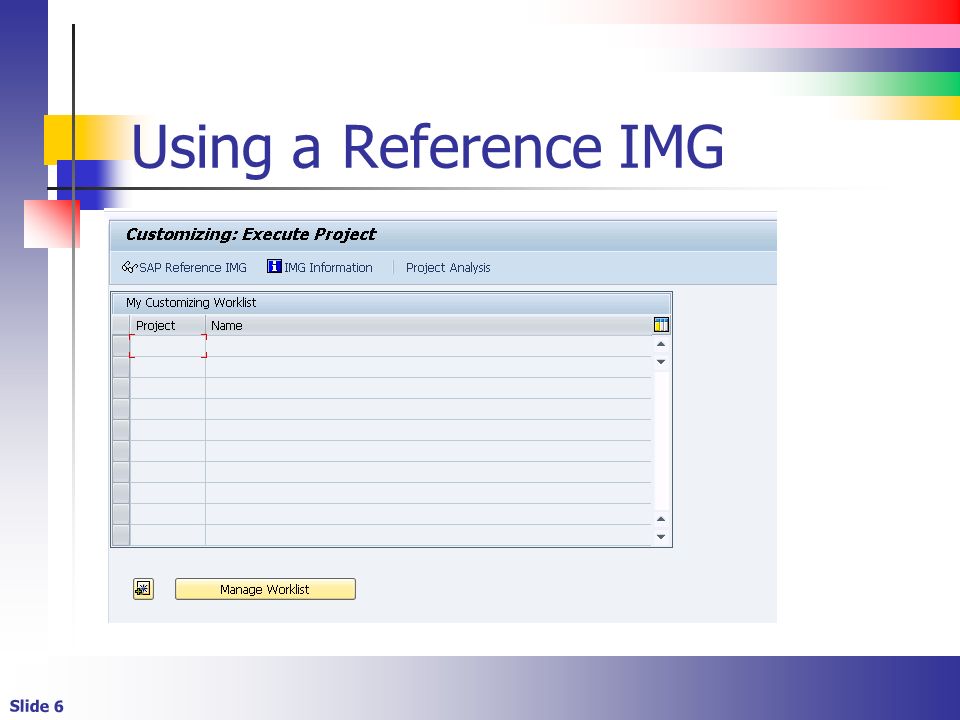
Task: Click the icon left of Manage Worklist
Action: click(143, 589)
